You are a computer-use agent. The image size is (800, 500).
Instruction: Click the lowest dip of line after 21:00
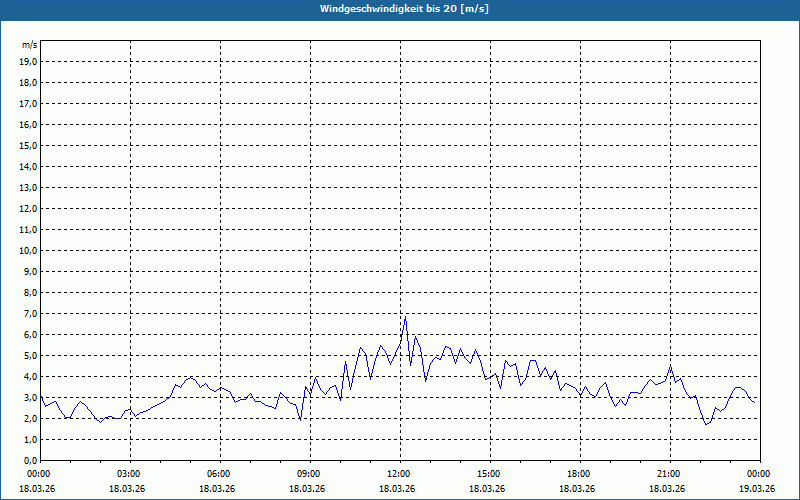point(706,424)
